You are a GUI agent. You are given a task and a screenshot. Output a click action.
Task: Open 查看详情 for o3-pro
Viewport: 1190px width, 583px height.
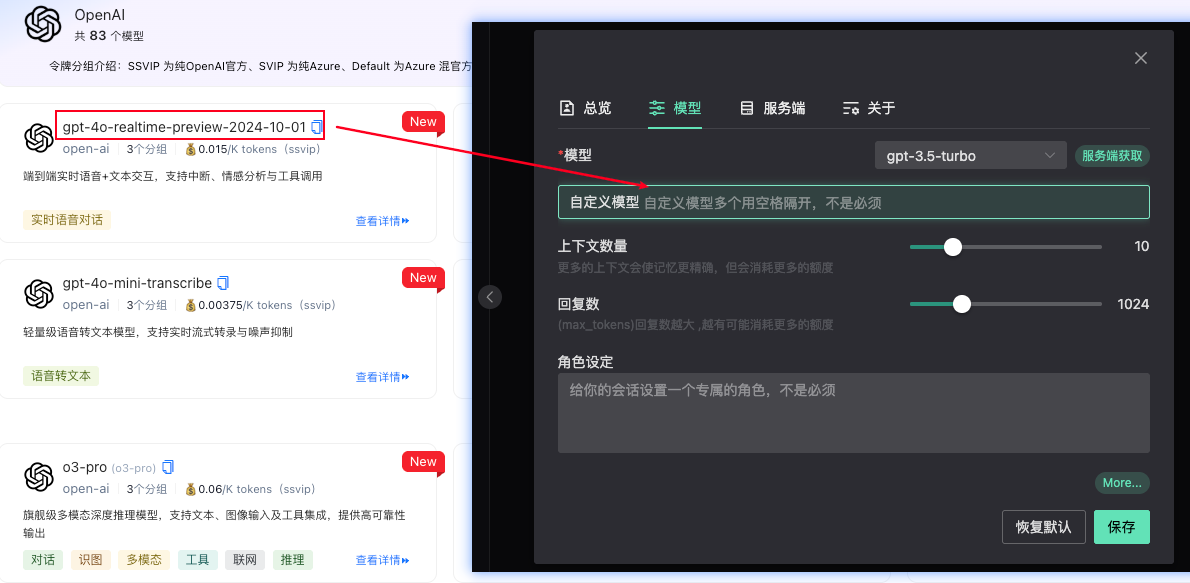(x=382, y=561)
